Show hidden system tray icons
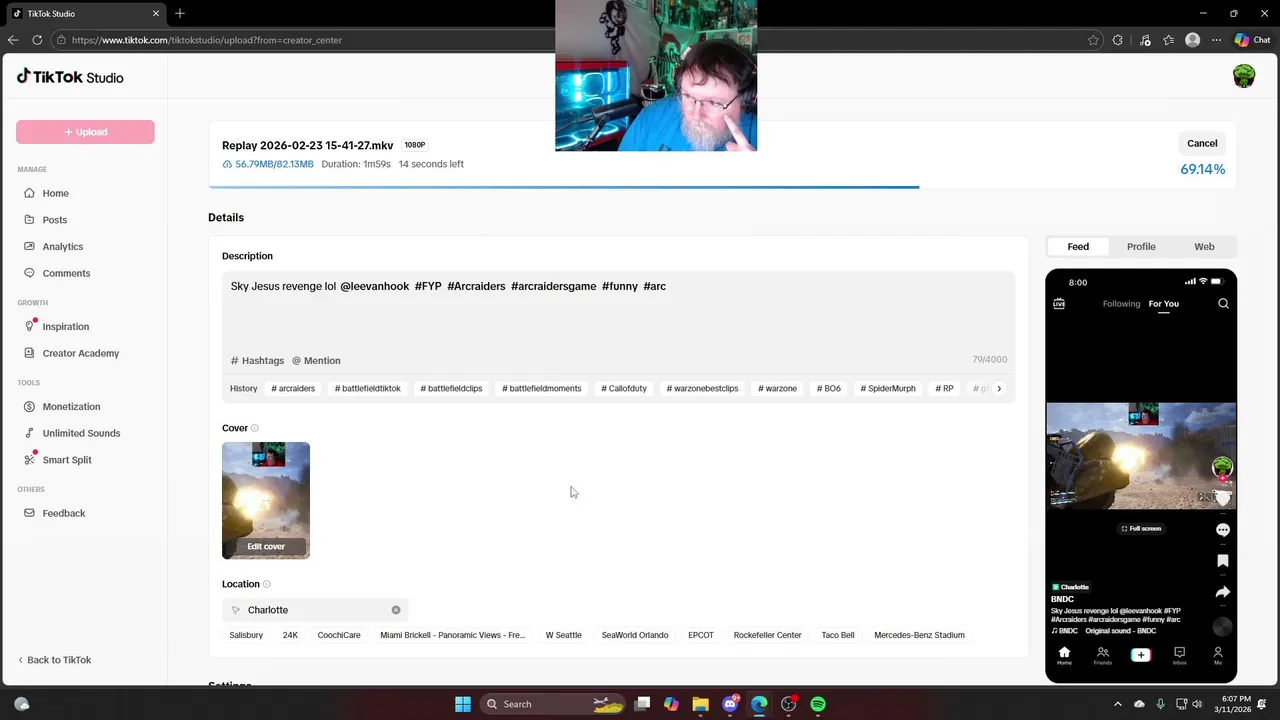This screenshot has width=1280, height=720. [x=1118, y=704]
